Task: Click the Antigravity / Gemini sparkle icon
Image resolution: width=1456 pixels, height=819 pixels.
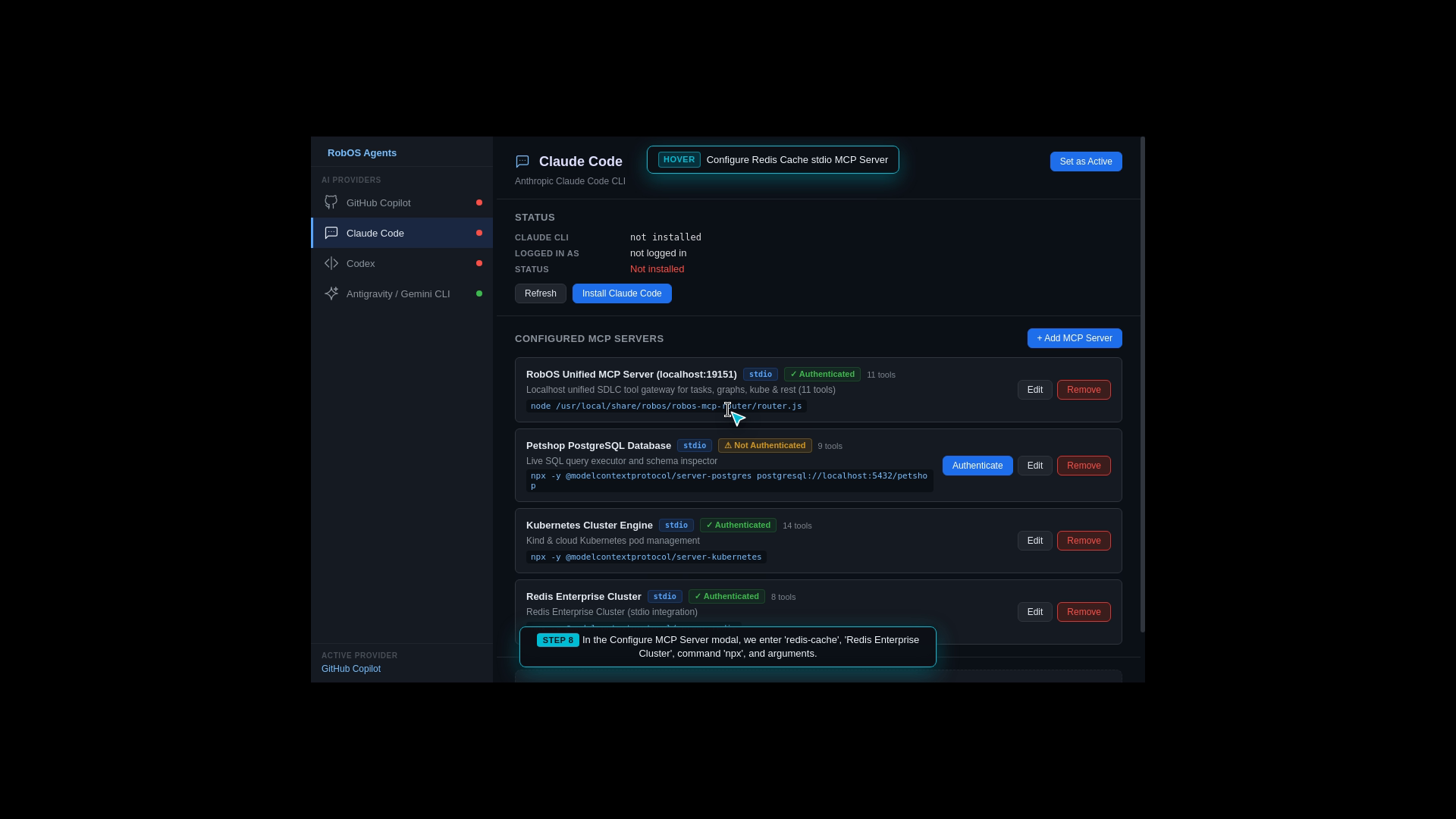Action: [x=331, y=293]
